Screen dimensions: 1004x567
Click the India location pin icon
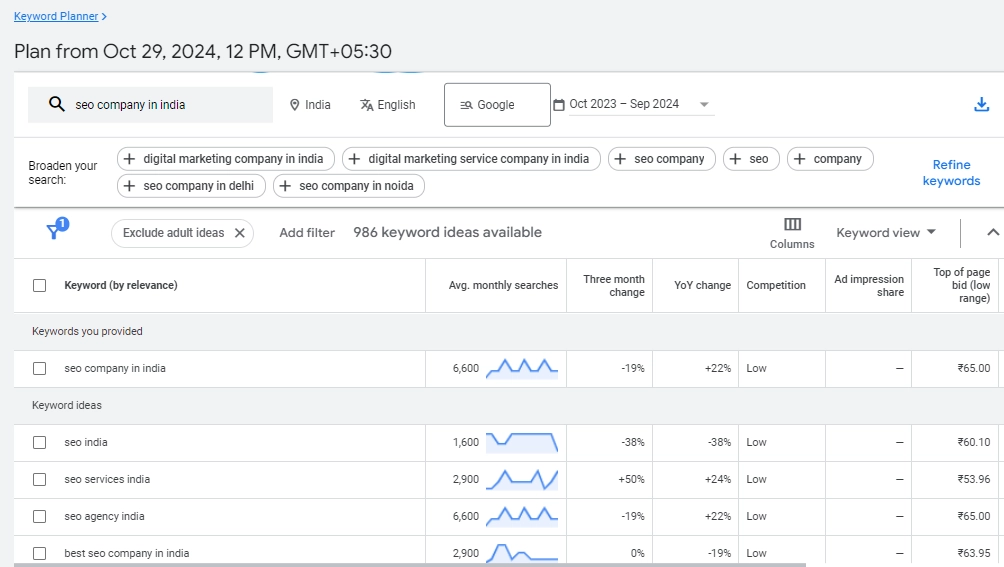tap(295, 105)
